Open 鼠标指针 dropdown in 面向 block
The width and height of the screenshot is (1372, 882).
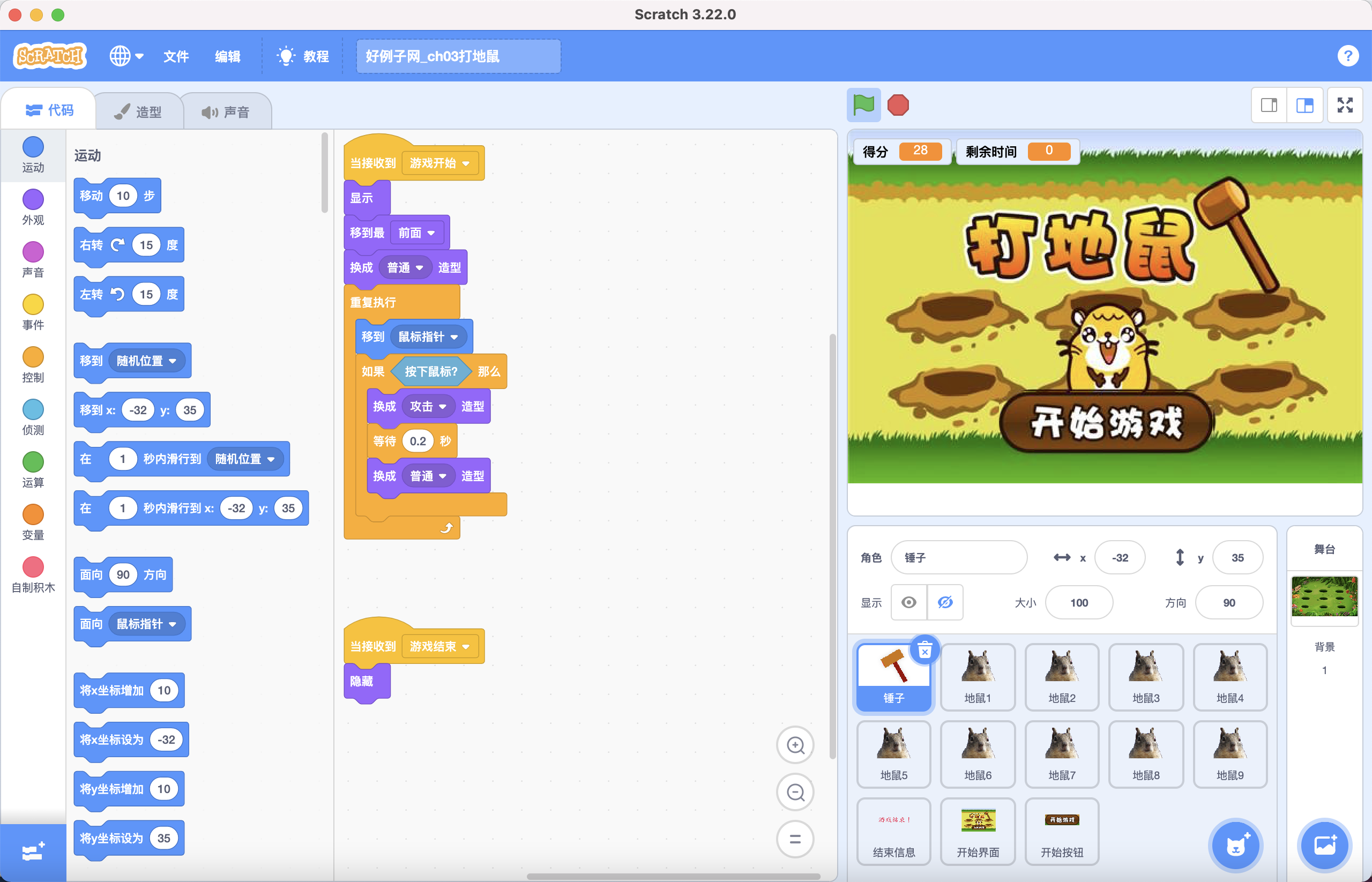point(146,624)
